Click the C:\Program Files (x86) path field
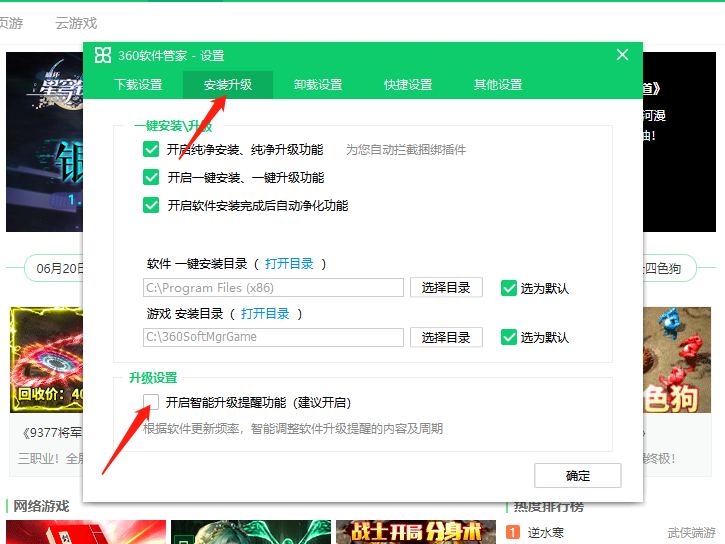725x544 pixels. tap(273, 287)
